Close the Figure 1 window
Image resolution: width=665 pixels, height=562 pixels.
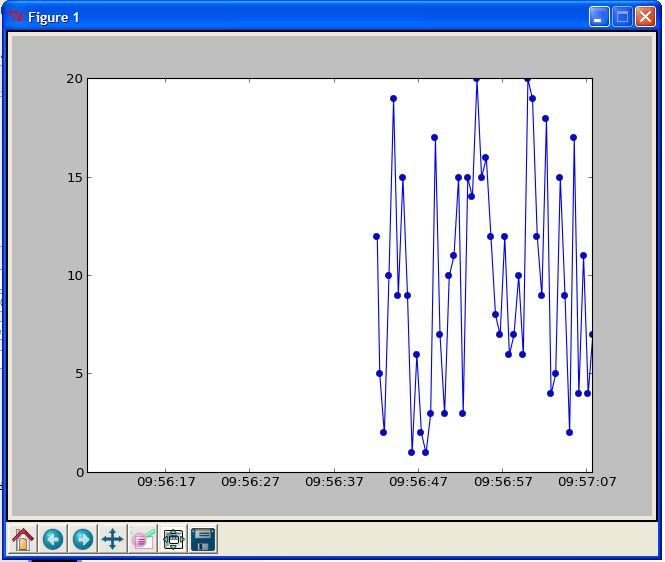(645, 17)
